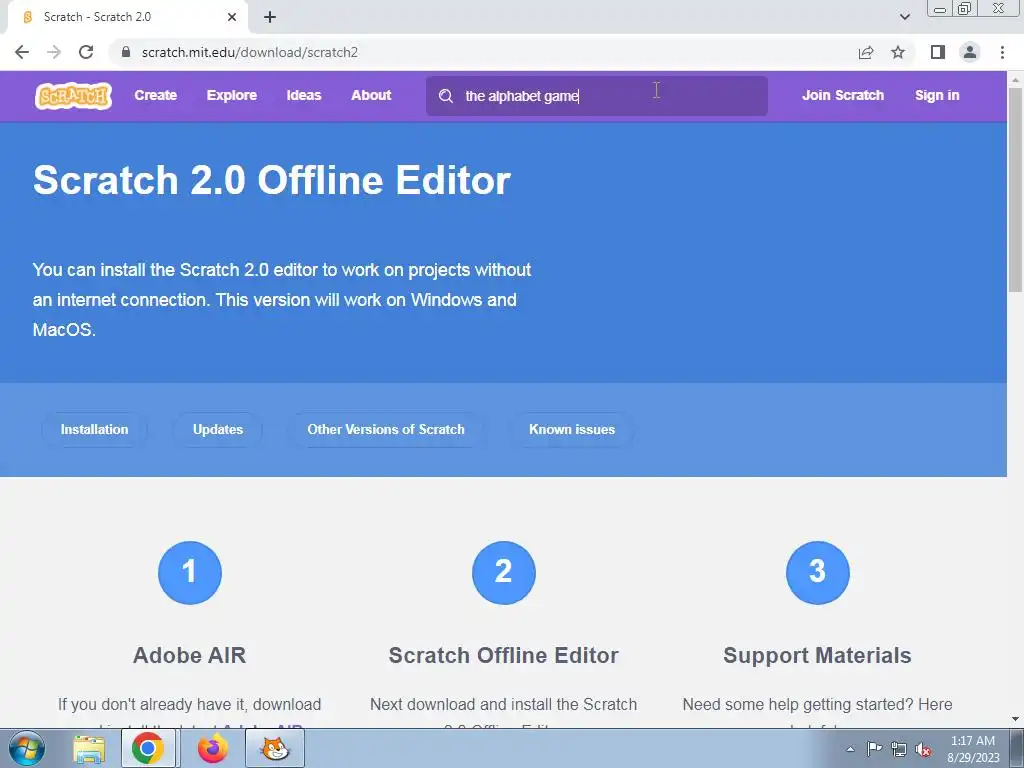Go back using browser back arrow
The width and height of the screenshot is (1024, 768).
pyautogui.click(x=22, y=52)
